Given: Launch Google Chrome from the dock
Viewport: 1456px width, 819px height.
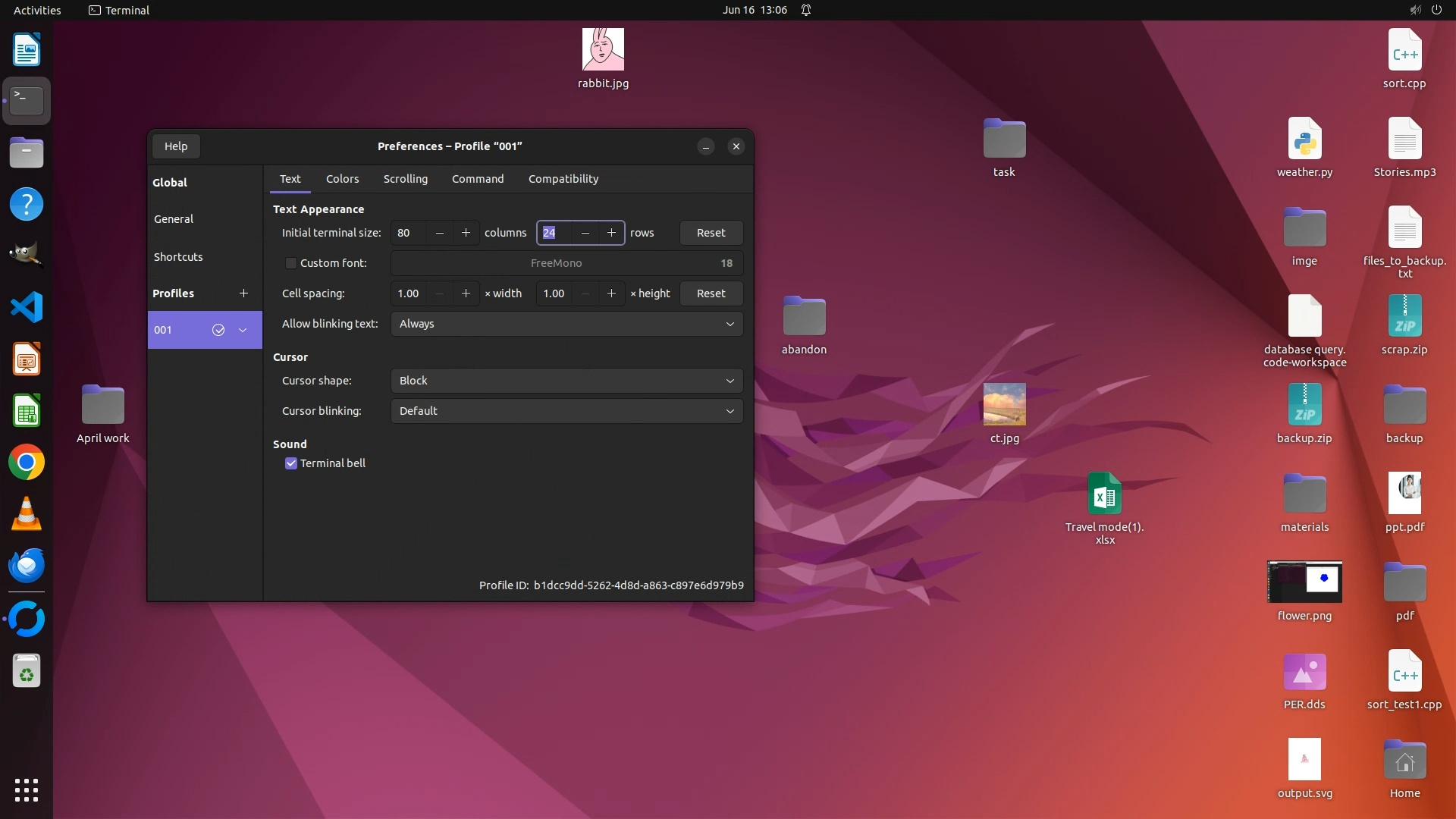Looking at the screenshot, I should 27,463.
